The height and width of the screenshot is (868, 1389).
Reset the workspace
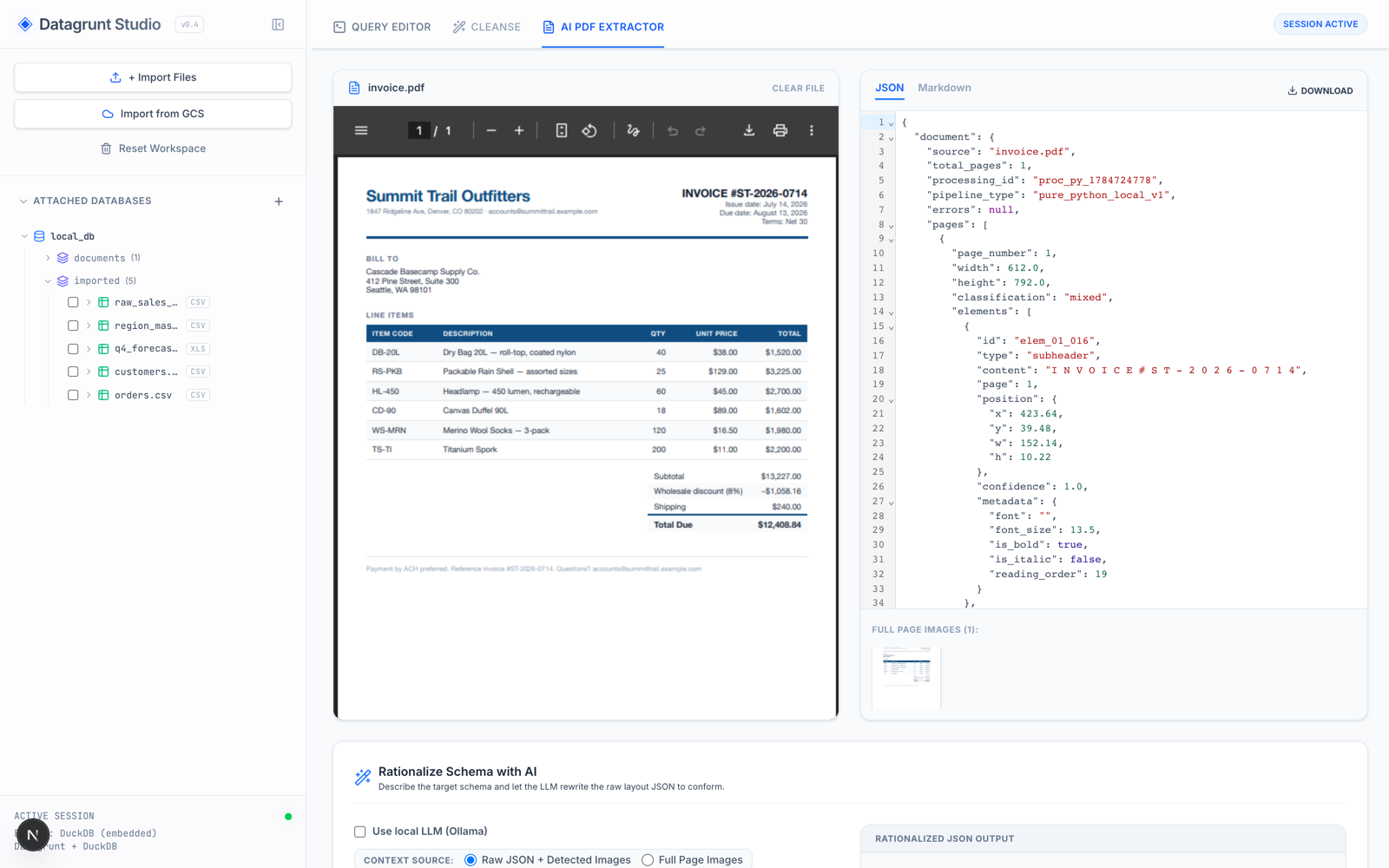[x=153, y=148]
